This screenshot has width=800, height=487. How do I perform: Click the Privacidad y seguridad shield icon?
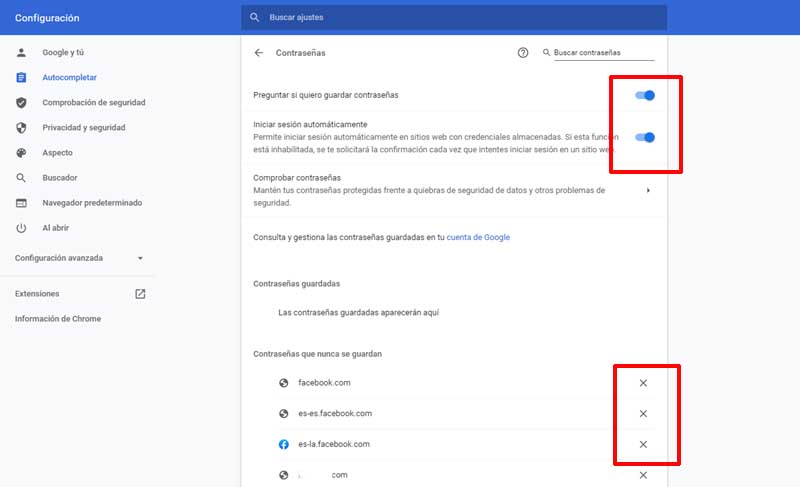click(x=21, y=128)
